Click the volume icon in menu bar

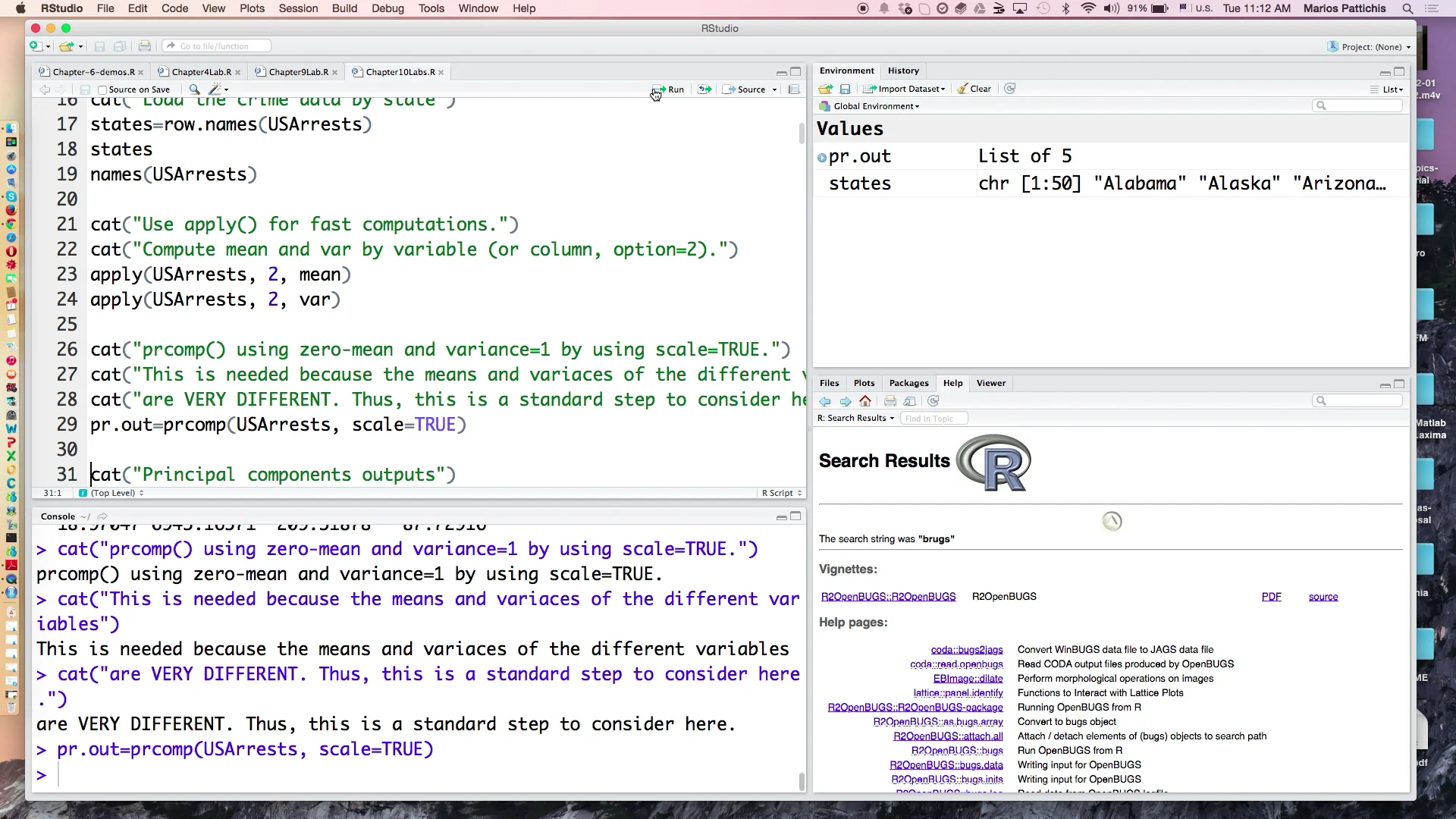(1112, 8)
